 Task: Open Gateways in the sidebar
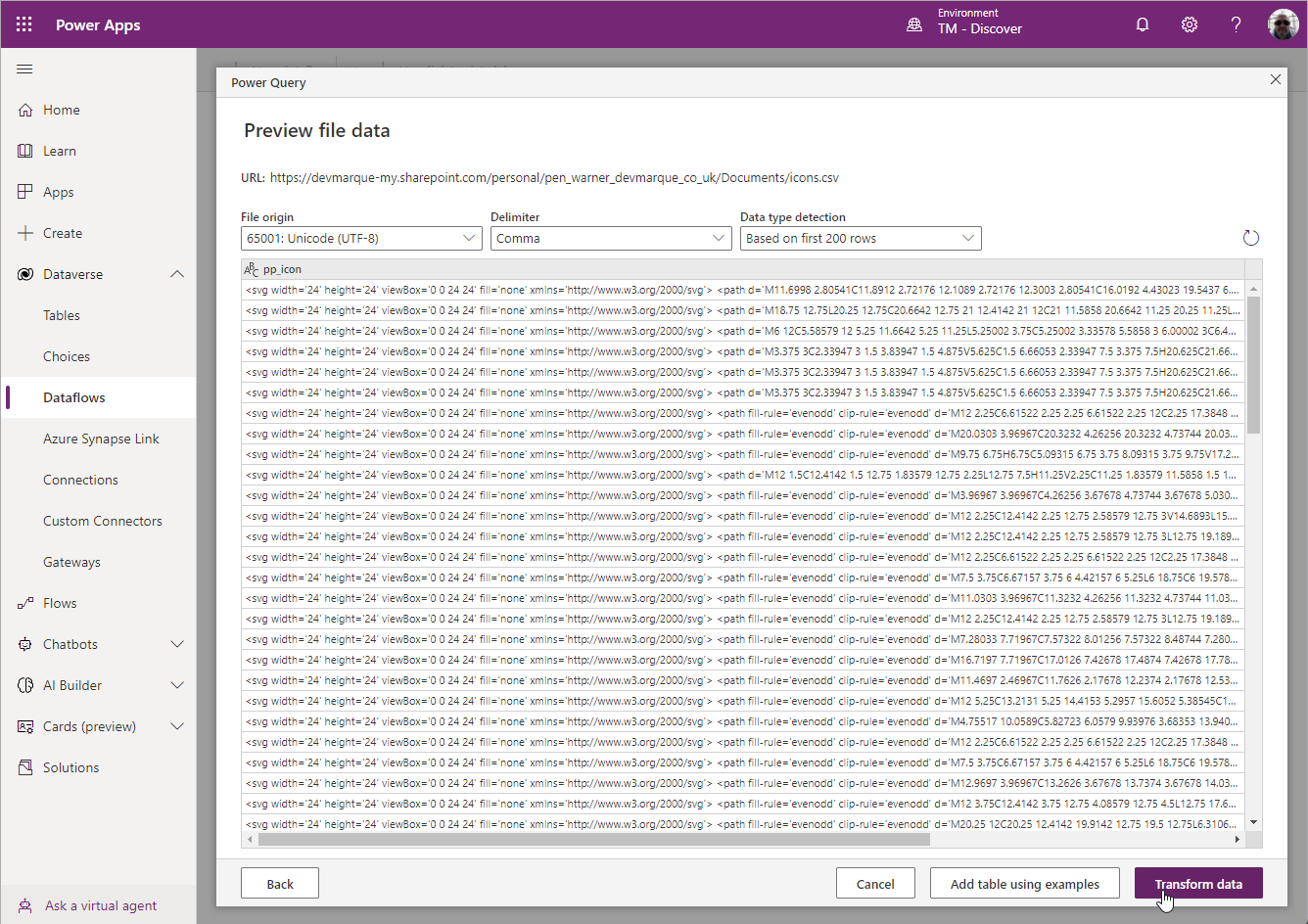(71, 562)
